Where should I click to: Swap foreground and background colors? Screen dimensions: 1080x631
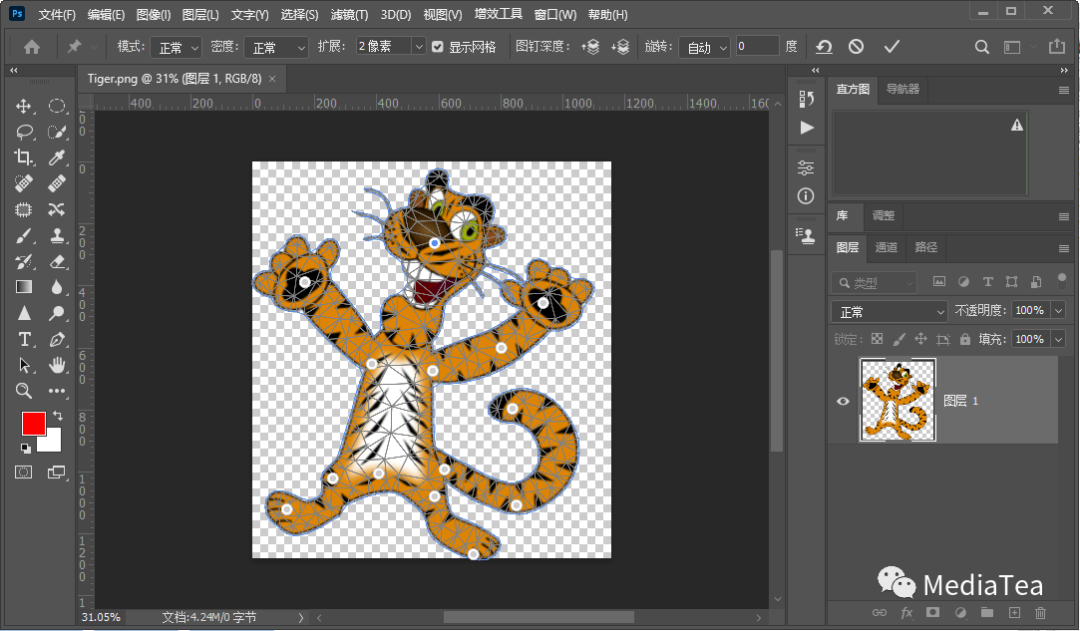(x=58, y=415)
